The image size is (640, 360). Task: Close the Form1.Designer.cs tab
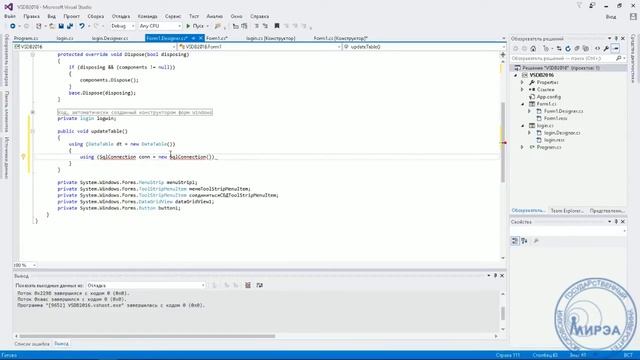tap(201, 38)
